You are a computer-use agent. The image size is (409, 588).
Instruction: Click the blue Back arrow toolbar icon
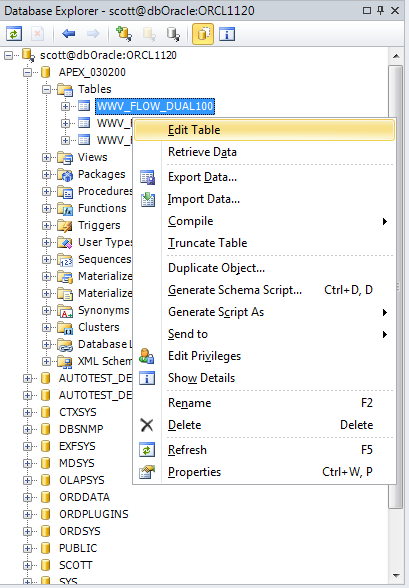[x=69, y=34]
